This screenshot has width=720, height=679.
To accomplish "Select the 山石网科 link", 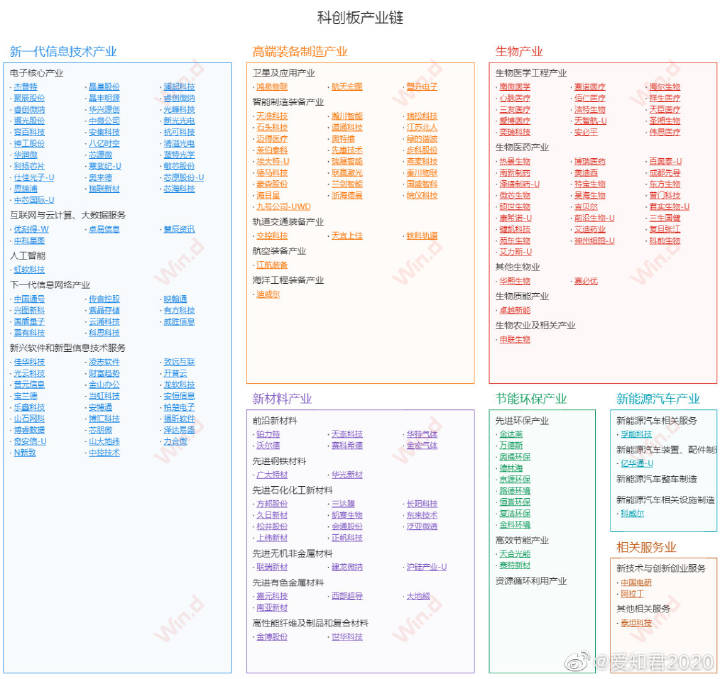I will pyautogui.click(x=29, y=419).
